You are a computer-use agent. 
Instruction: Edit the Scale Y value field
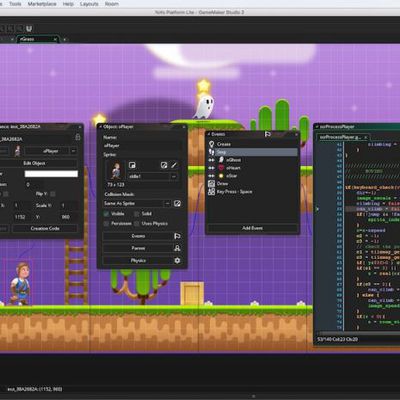(x=69, y=205)
